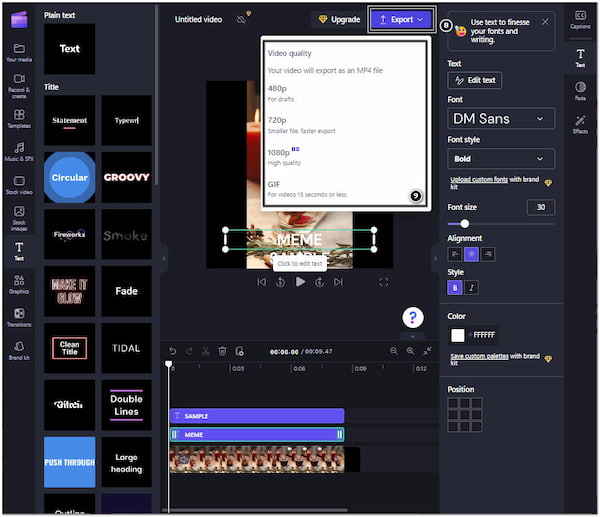This screenshot has height=517, width=600.
Task: Choose GIF export option
Action: [x=345, y=189]
